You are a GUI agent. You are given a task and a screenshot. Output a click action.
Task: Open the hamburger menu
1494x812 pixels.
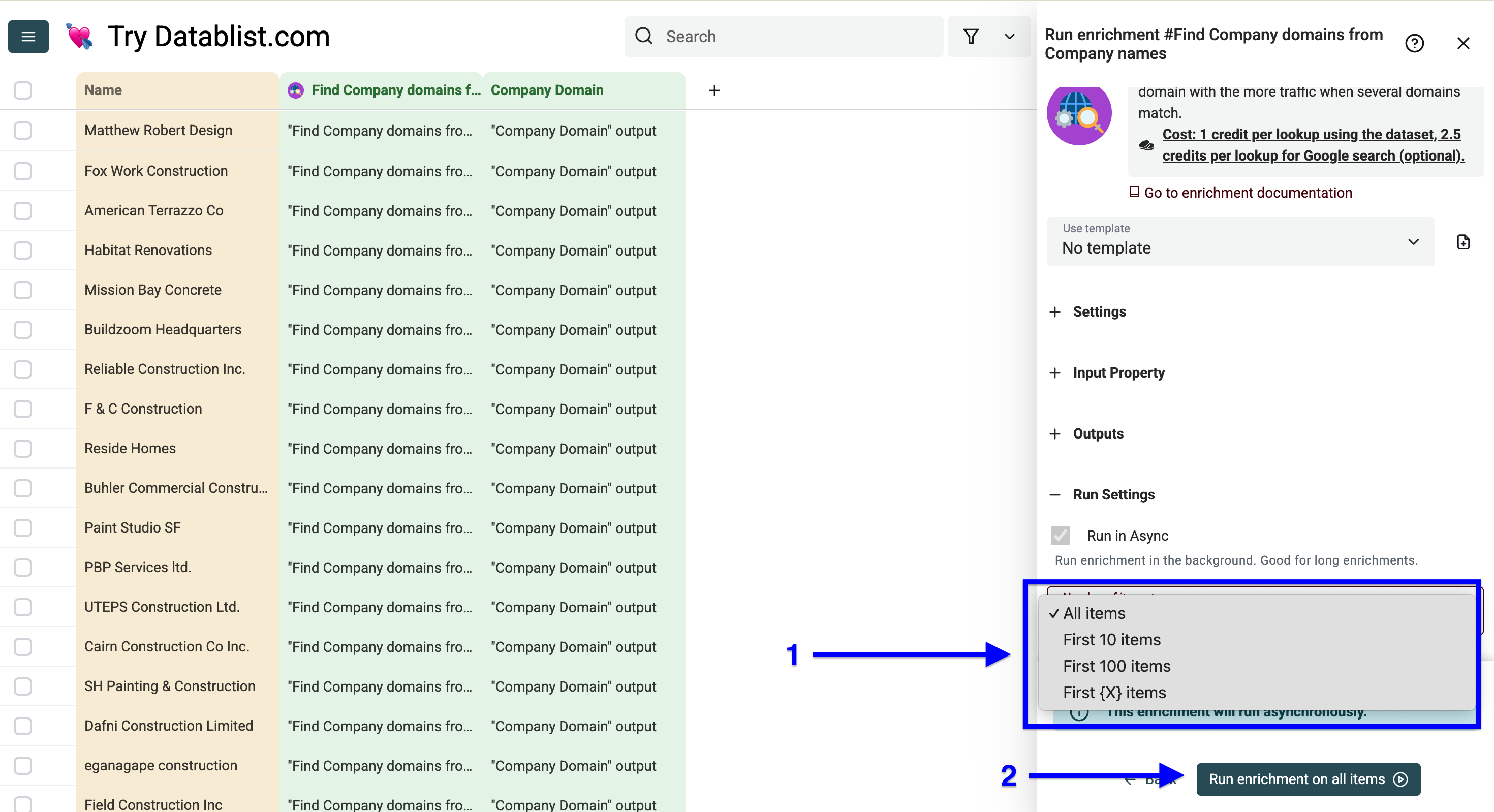coord(28,37)
